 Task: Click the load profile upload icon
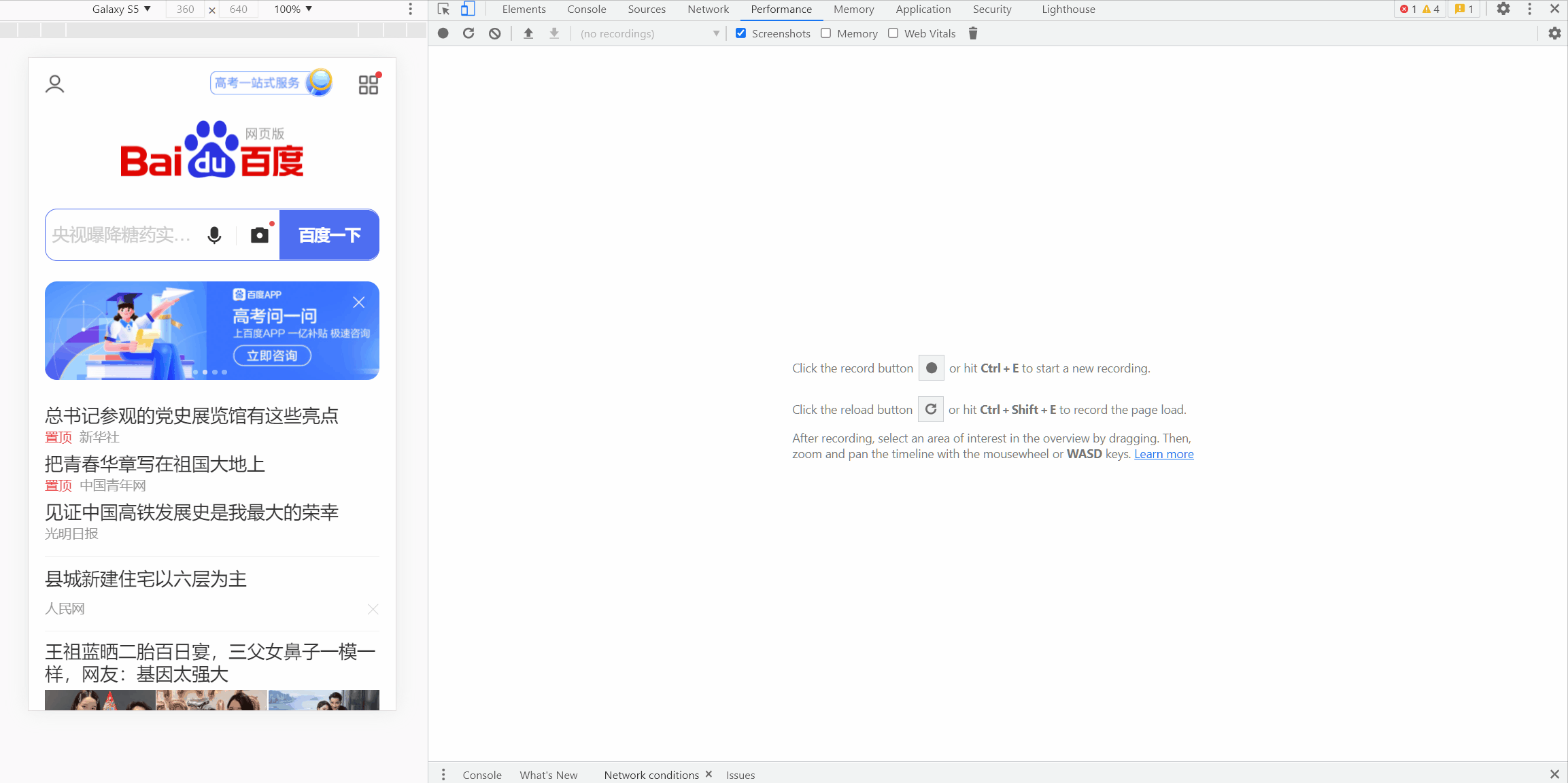coord(528,33)
